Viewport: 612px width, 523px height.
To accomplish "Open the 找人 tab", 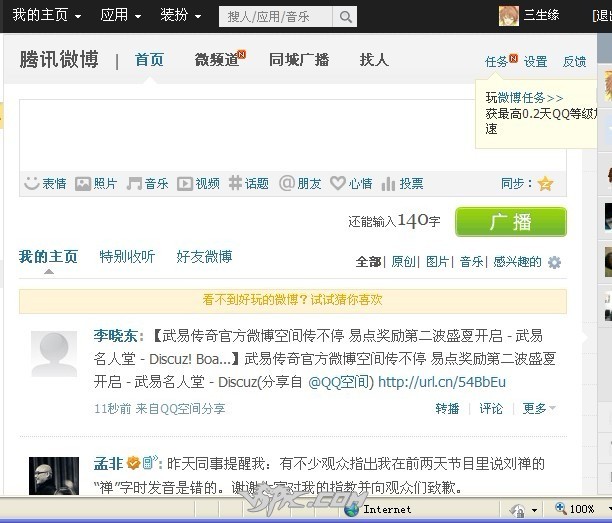I will [374, 60].
